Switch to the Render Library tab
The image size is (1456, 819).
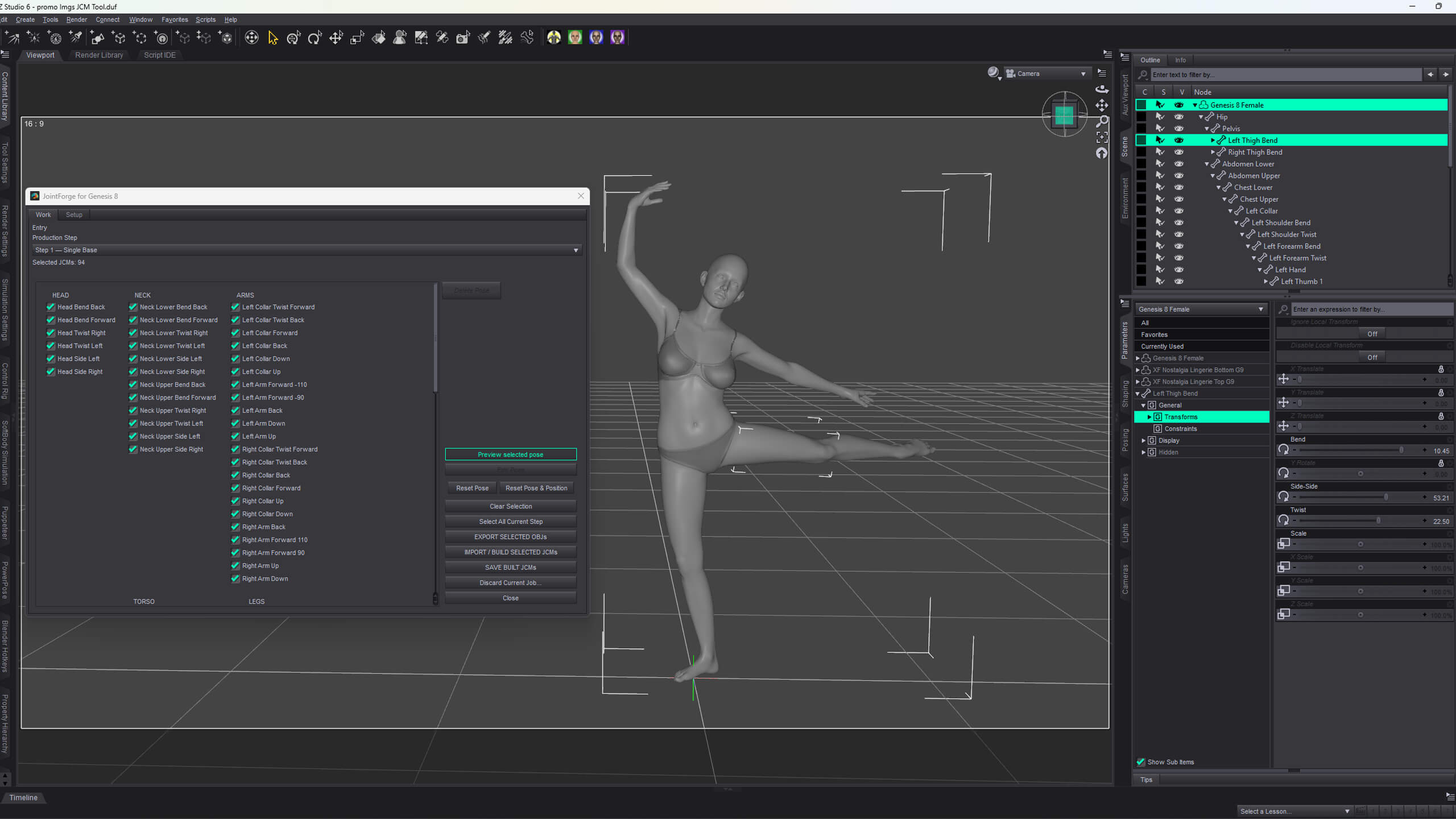99,55
